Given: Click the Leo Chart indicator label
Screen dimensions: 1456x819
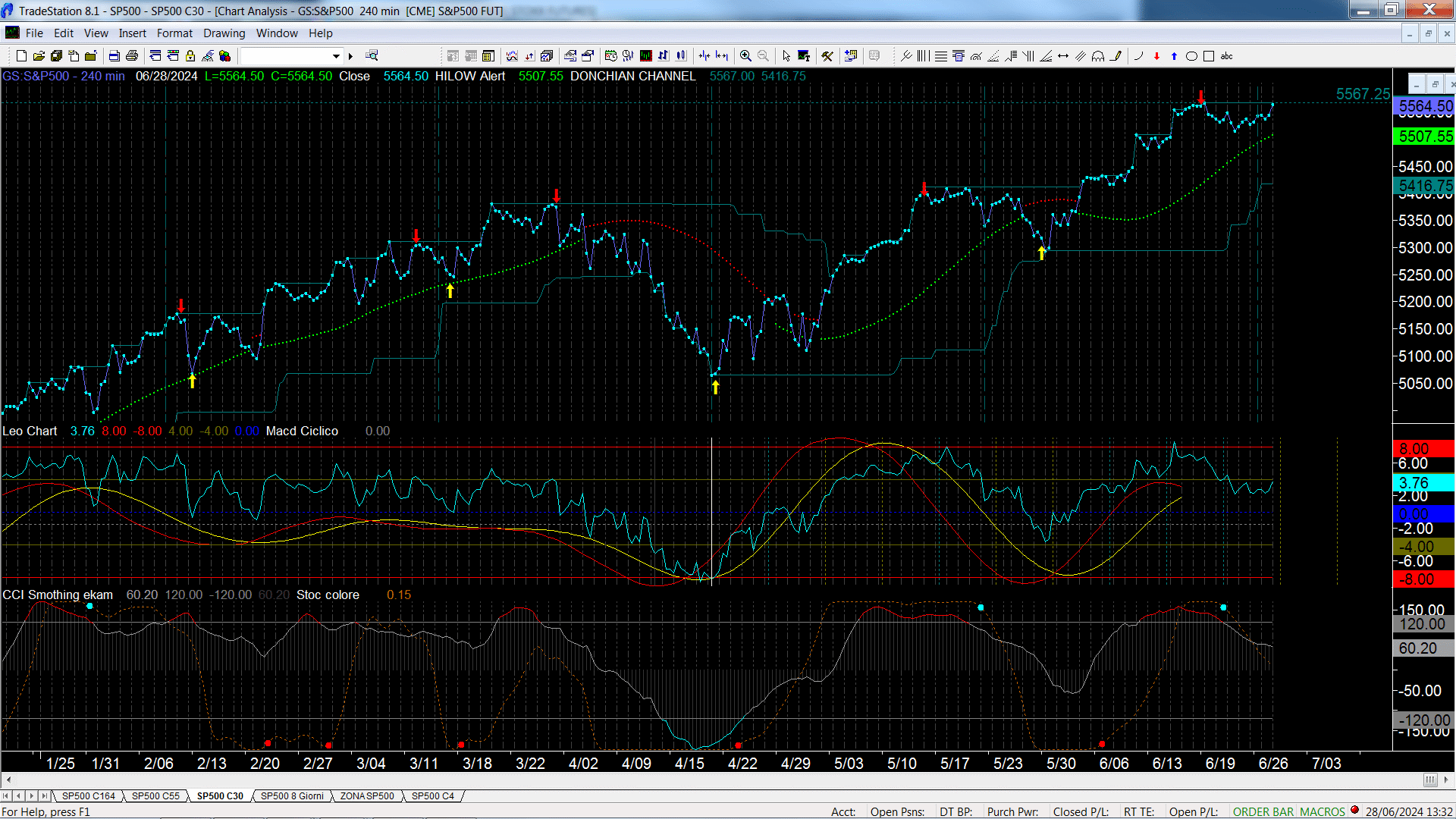Looking at the screenshot, I should coord(30,431).
